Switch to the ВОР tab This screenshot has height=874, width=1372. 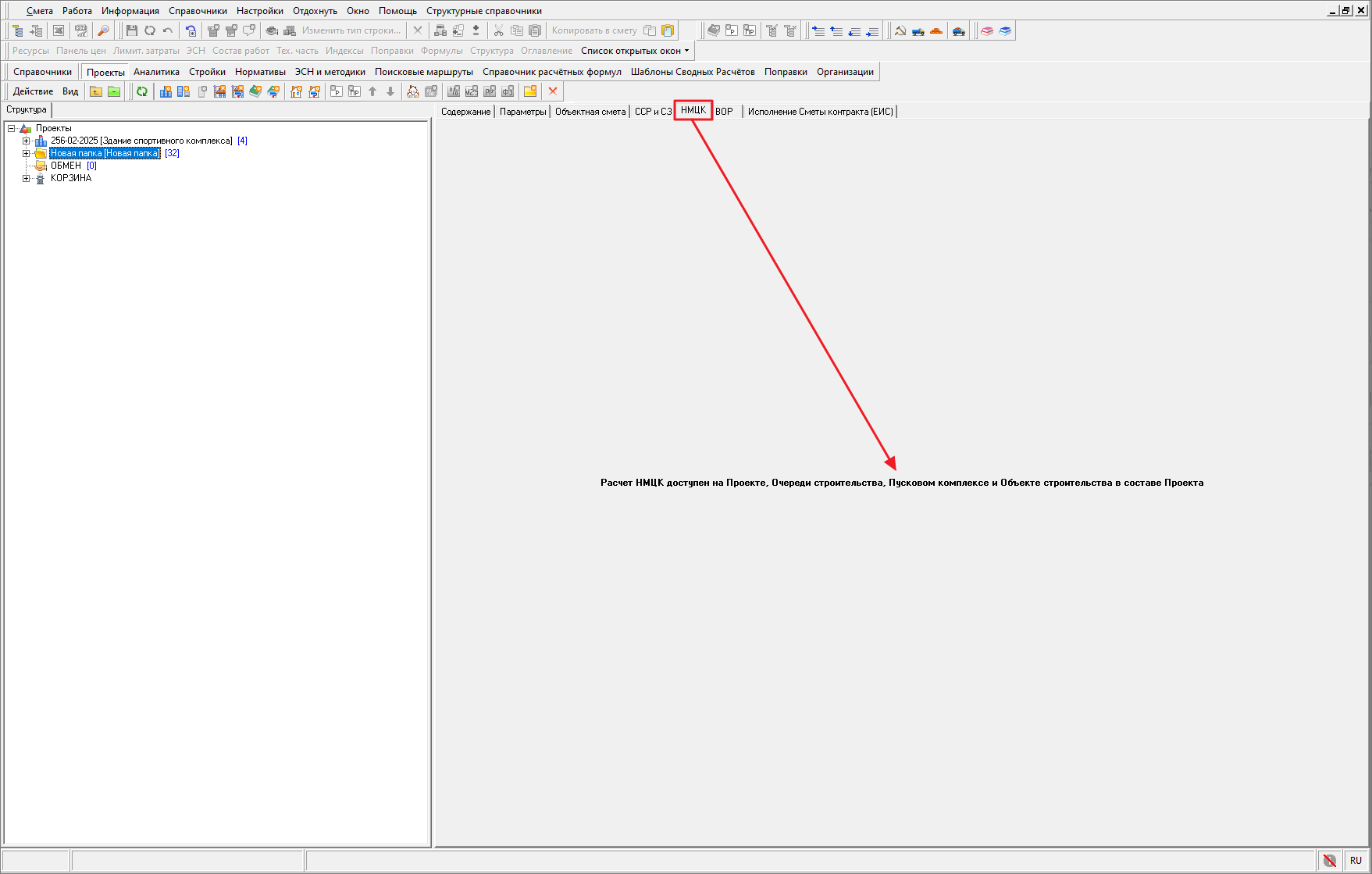pyautogui.click(x=724, y=112)
